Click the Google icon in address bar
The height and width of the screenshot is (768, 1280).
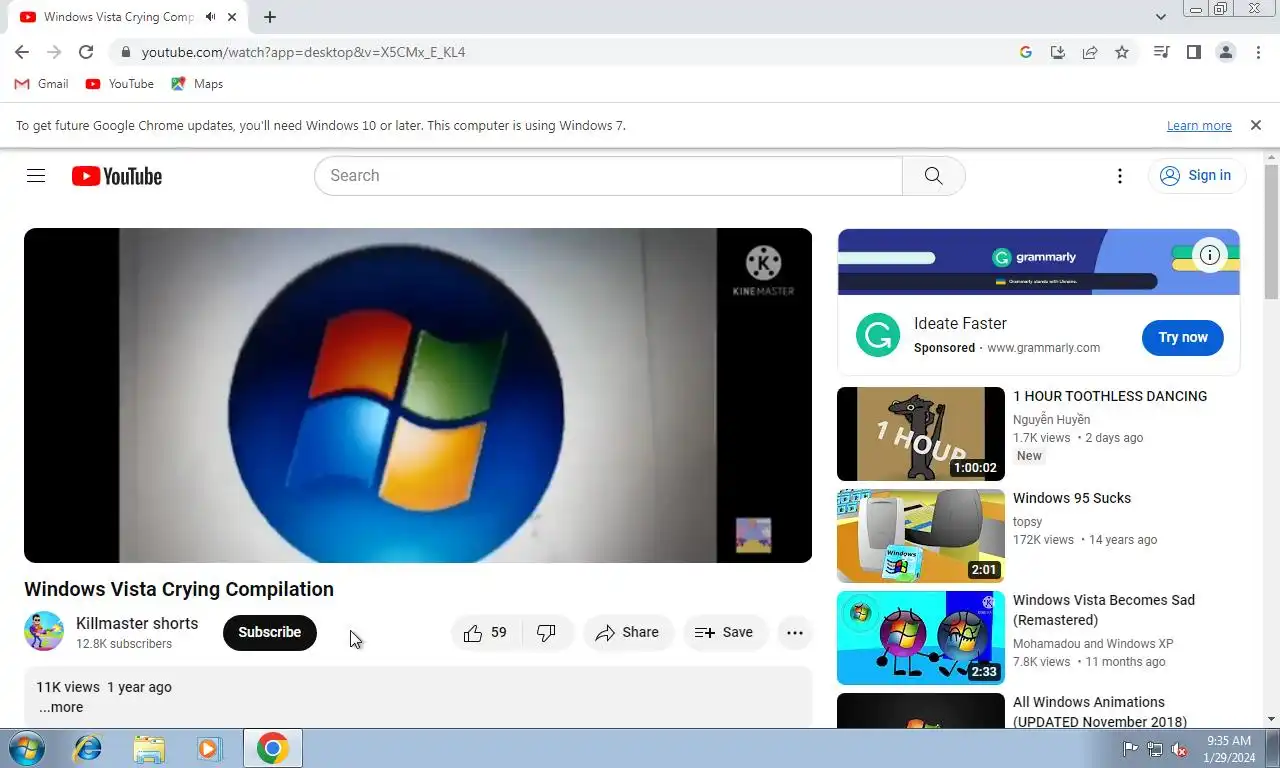click(x=1026, y=52)
